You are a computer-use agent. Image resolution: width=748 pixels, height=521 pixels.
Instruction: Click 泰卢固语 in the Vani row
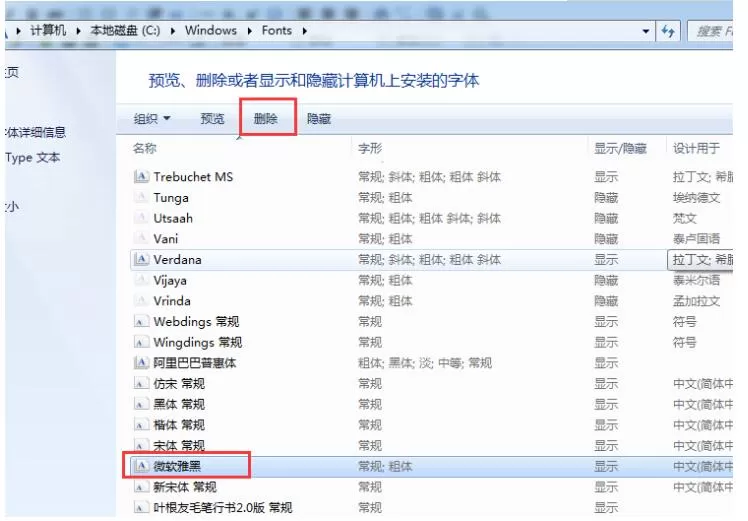[x=696, y=239]
